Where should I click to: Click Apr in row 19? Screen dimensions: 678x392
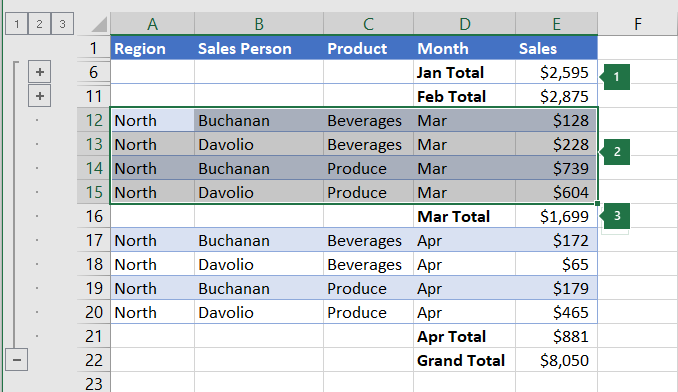pyautogui.click(x=464, y=288)
